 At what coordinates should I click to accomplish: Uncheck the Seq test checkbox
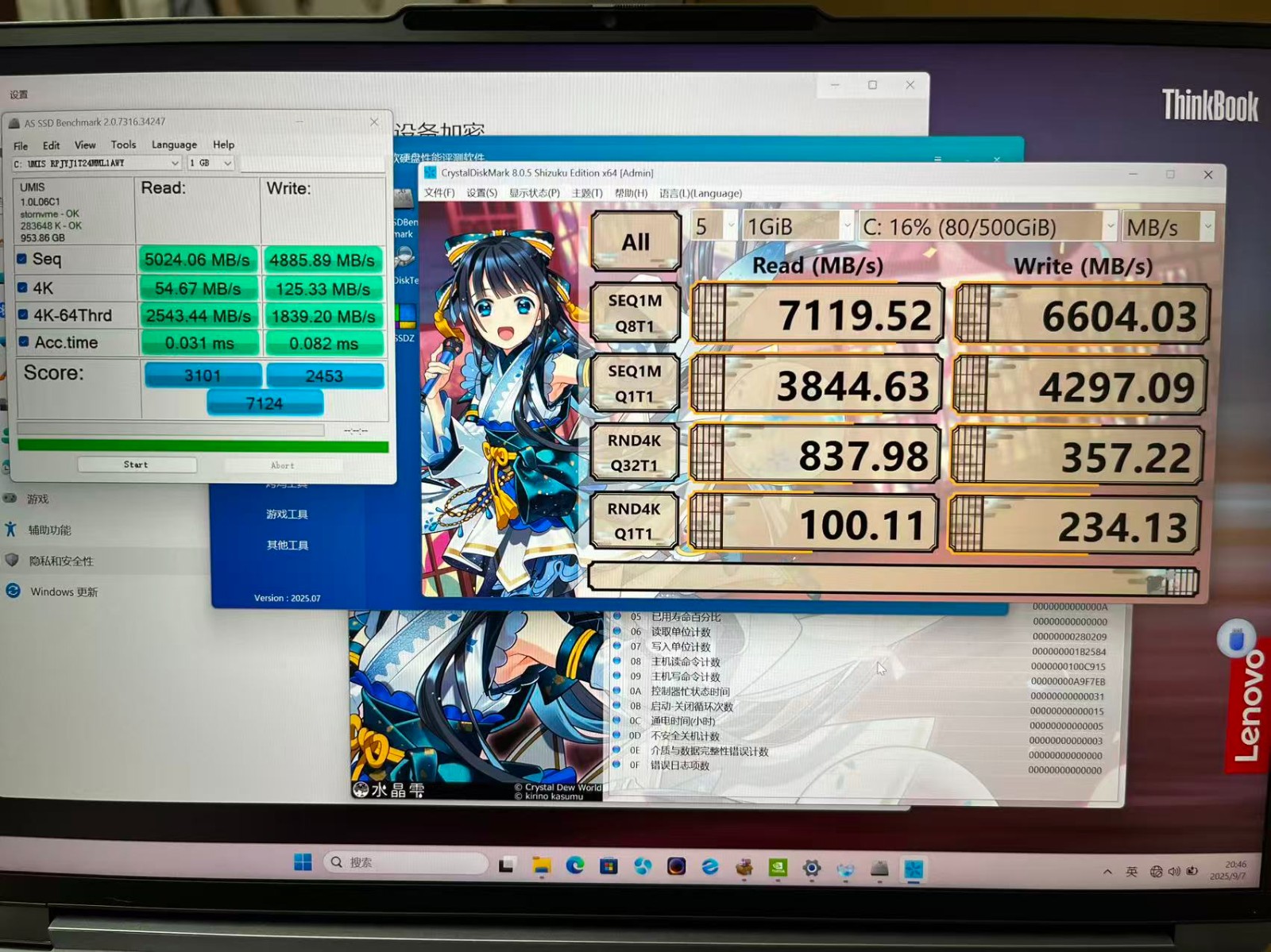point(22,259)
